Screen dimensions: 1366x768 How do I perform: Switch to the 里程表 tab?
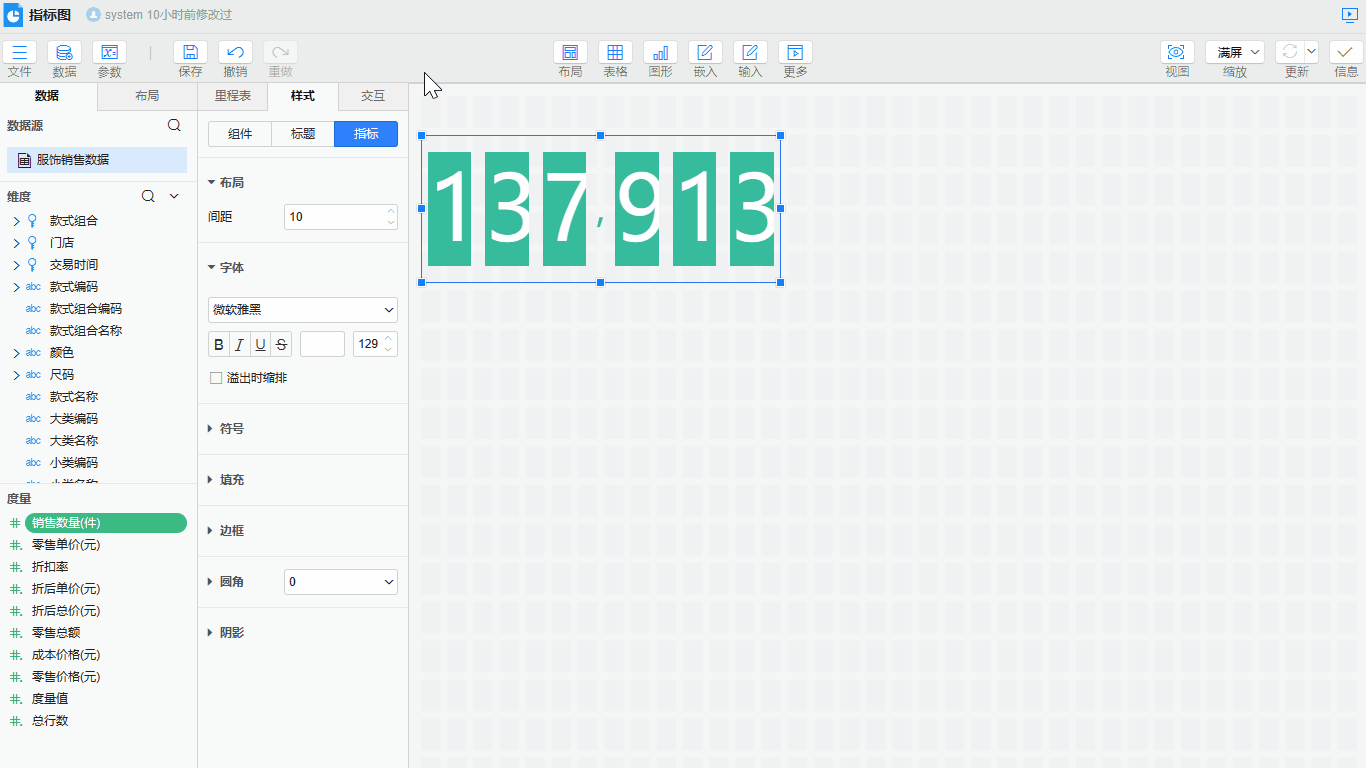click(233, 96)
